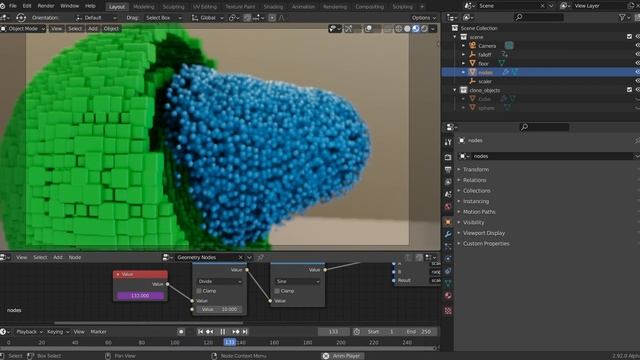Expand the Transform panel
Screen dimensions: 640x360
point(476,169)
